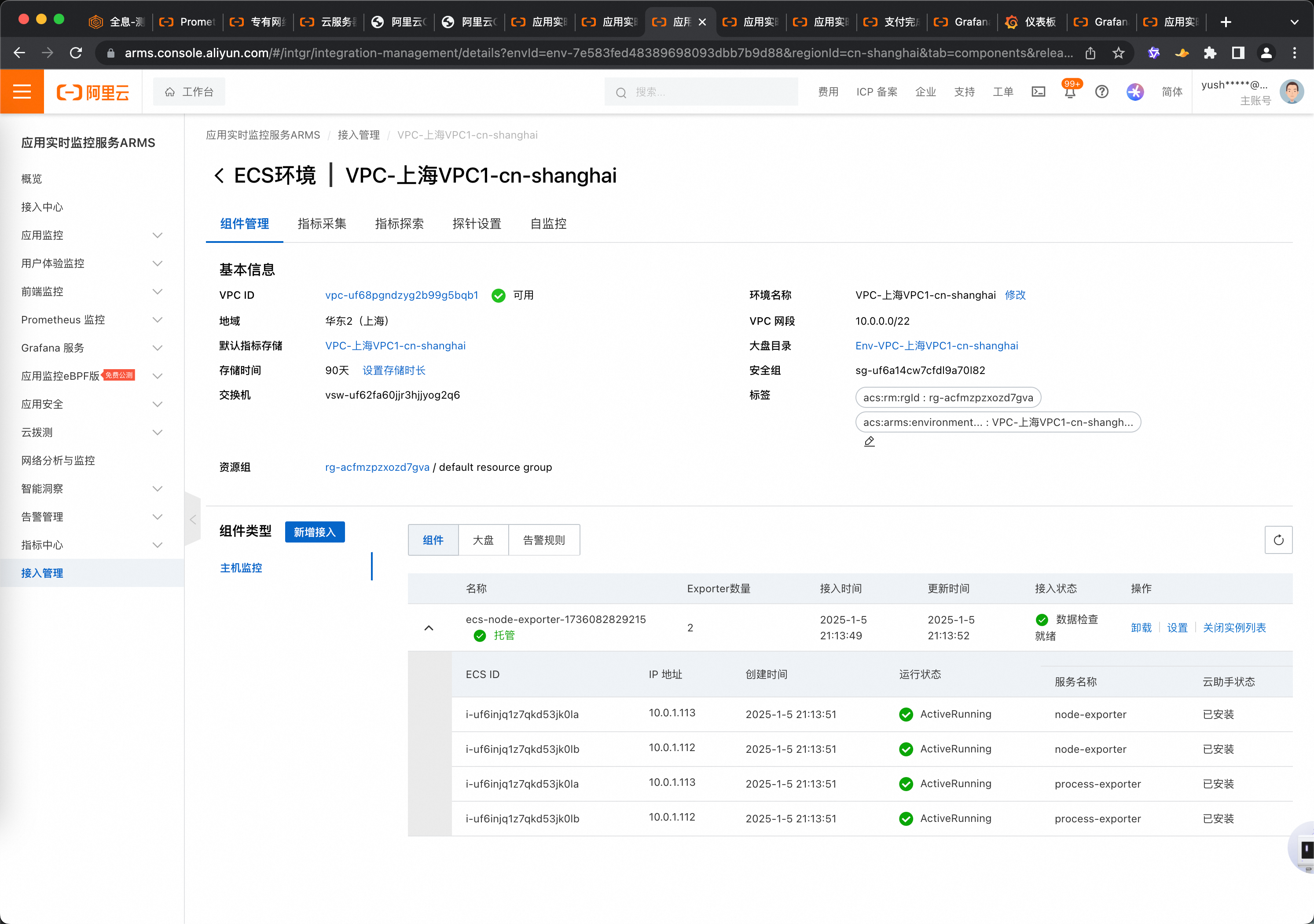Open the notifications bell

(x=1070, y=92)
